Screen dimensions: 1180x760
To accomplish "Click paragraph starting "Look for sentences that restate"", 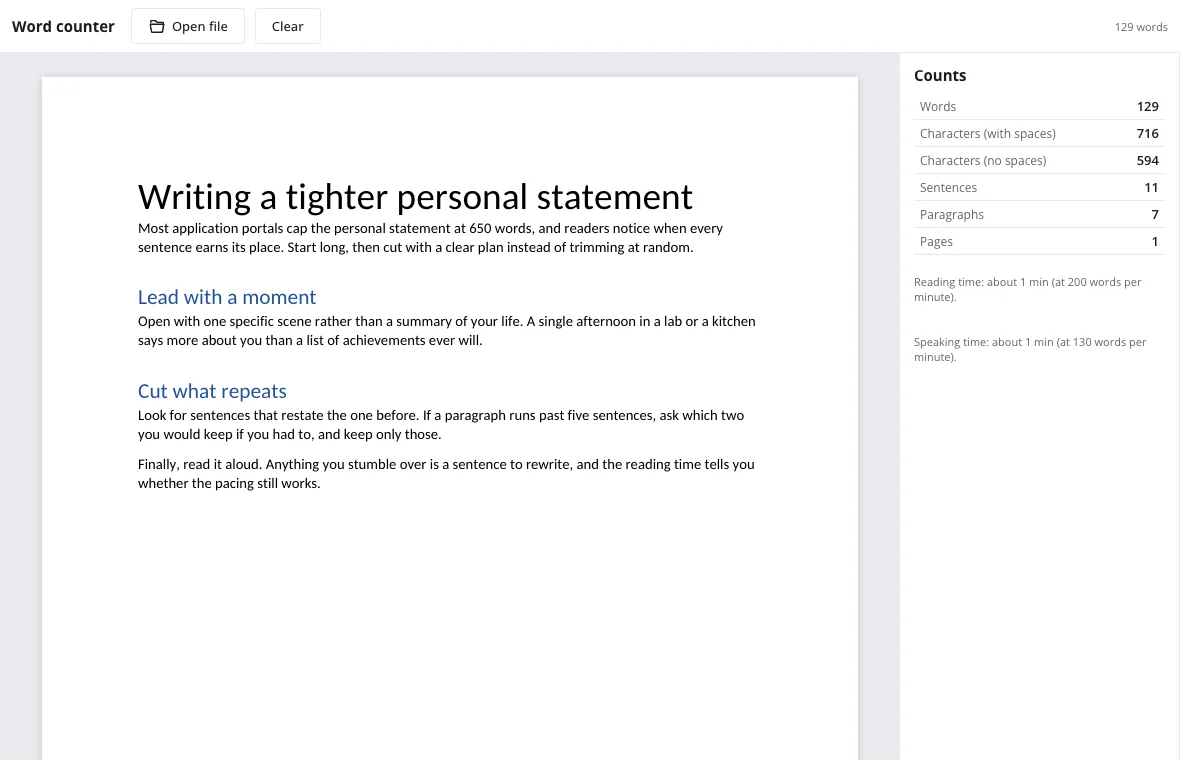I will pos(441,425).
